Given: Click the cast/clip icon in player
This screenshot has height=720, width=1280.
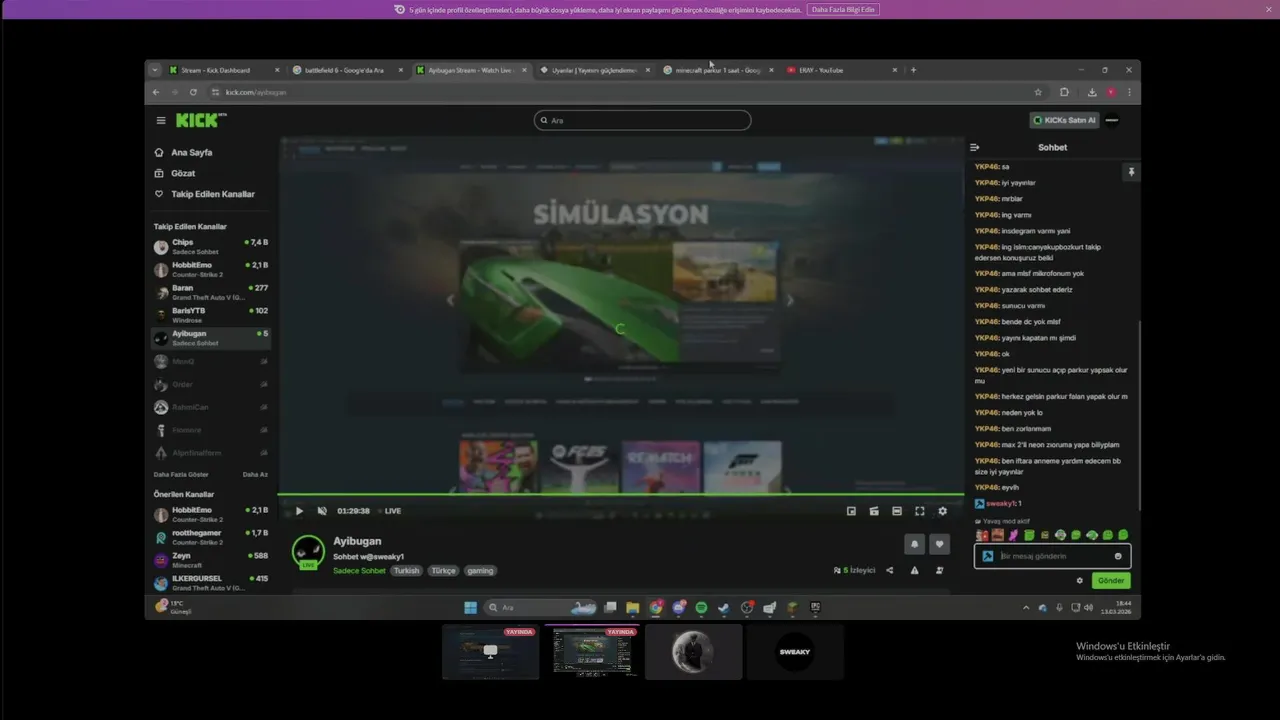Looking at the screenshot, I should (874, 511).
